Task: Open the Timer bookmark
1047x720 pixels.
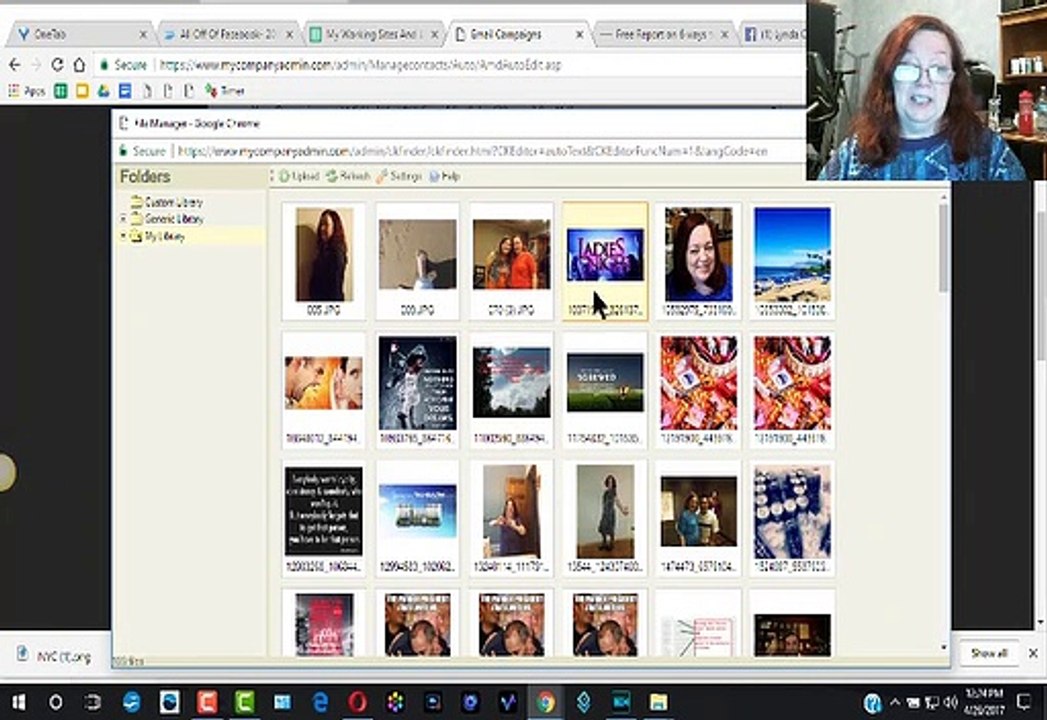Action: coord(226,91)
